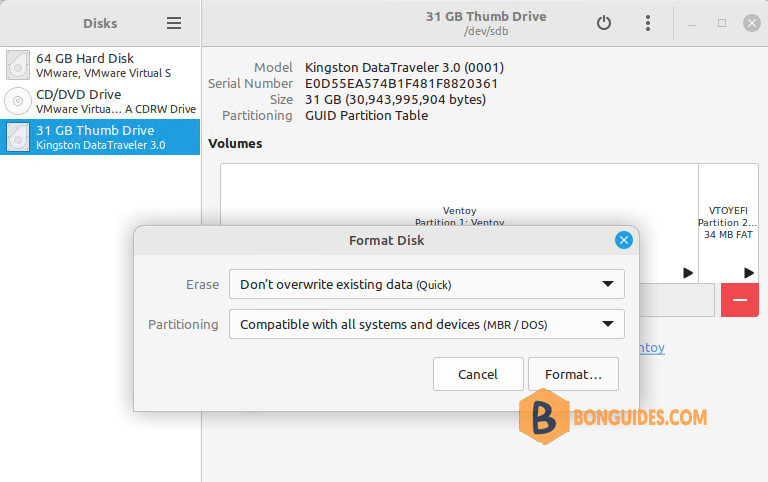
Task: Open the Disks hamburger menu
Action: point(174,23)
